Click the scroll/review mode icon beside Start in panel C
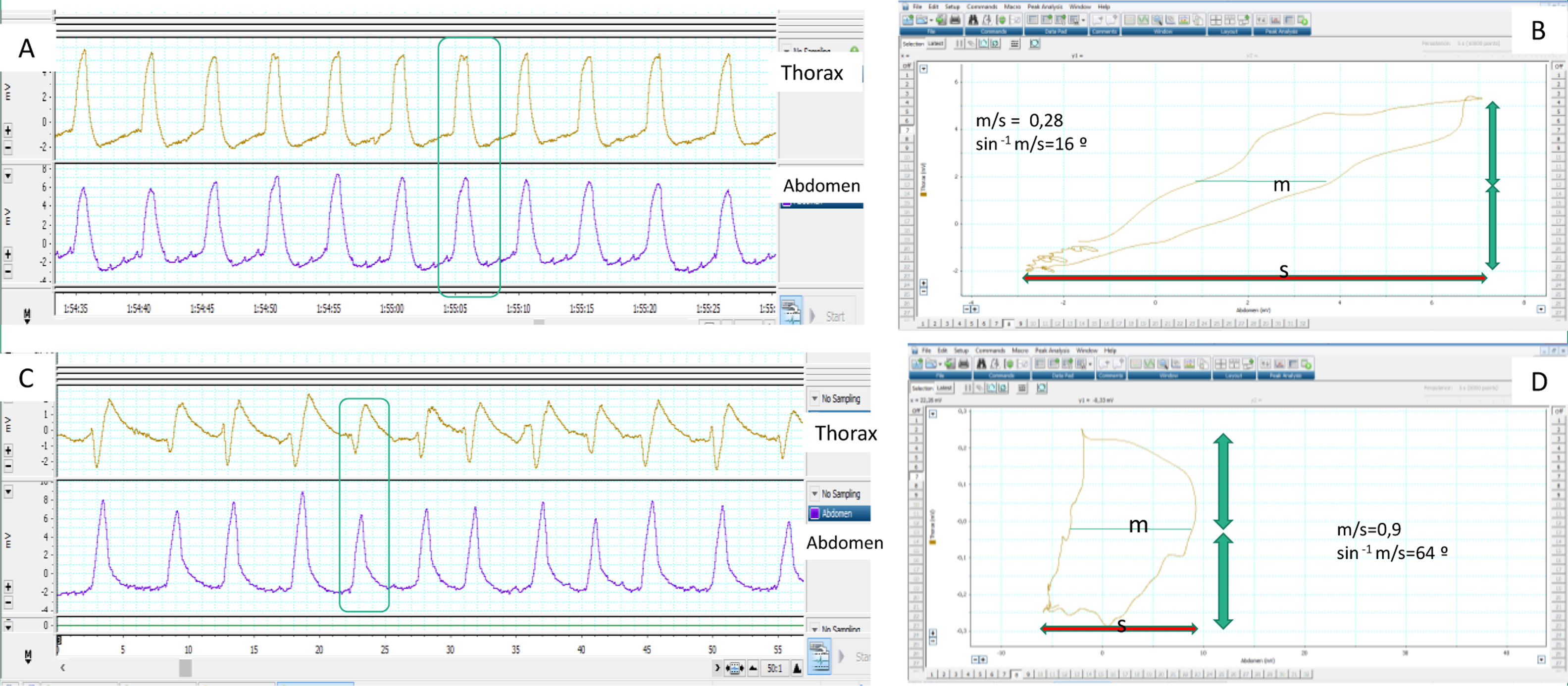1568x686 pixels. [819, 657]
